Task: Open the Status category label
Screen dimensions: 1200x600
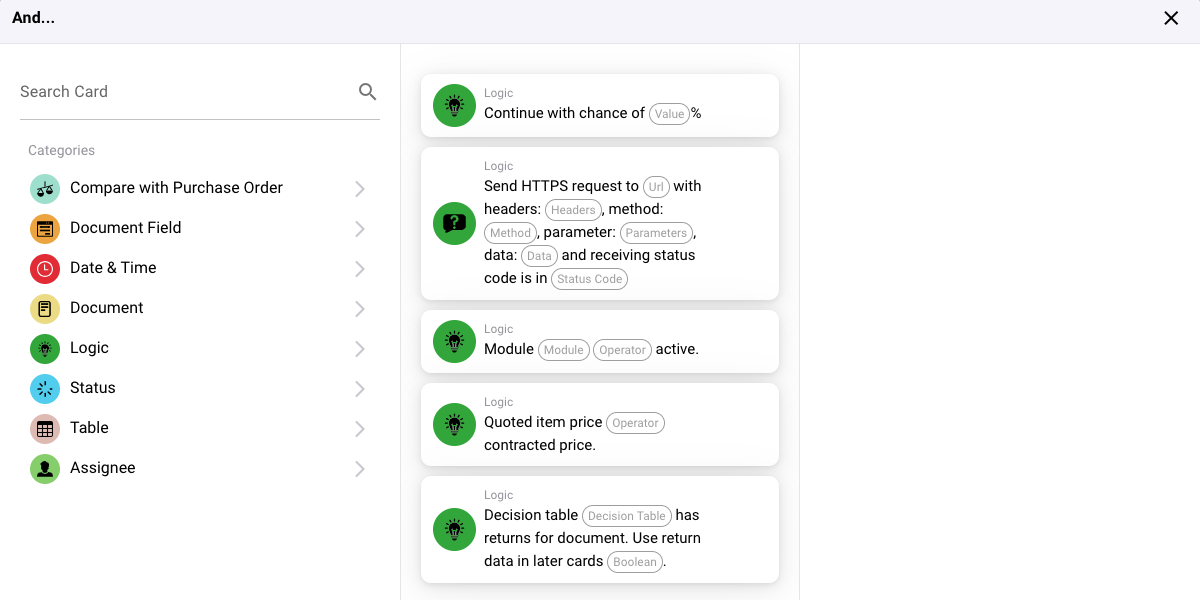Action: 93,388
